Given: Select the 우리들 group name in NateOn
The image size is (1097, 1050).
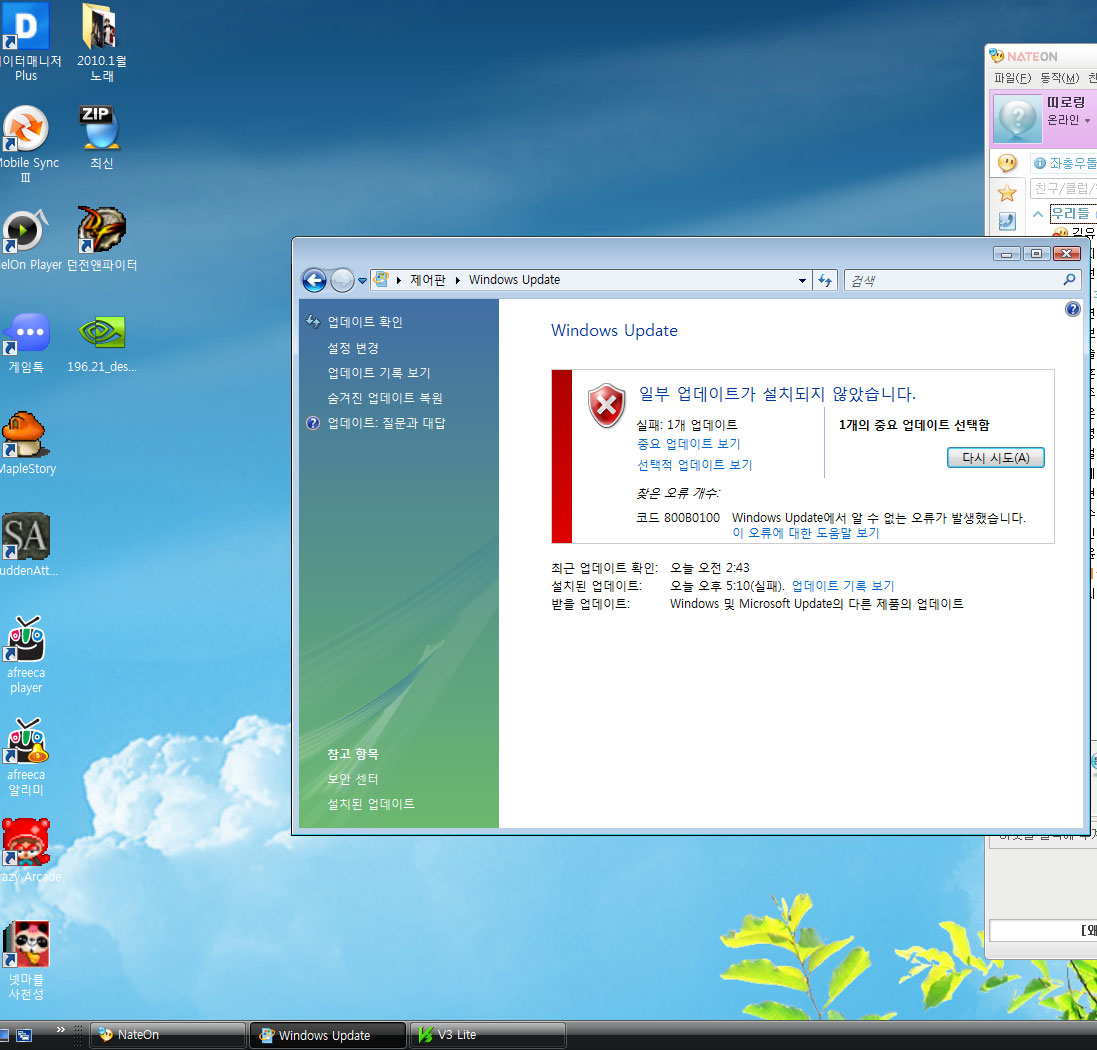Looking at the screenshot, I should coord(1070,213).
